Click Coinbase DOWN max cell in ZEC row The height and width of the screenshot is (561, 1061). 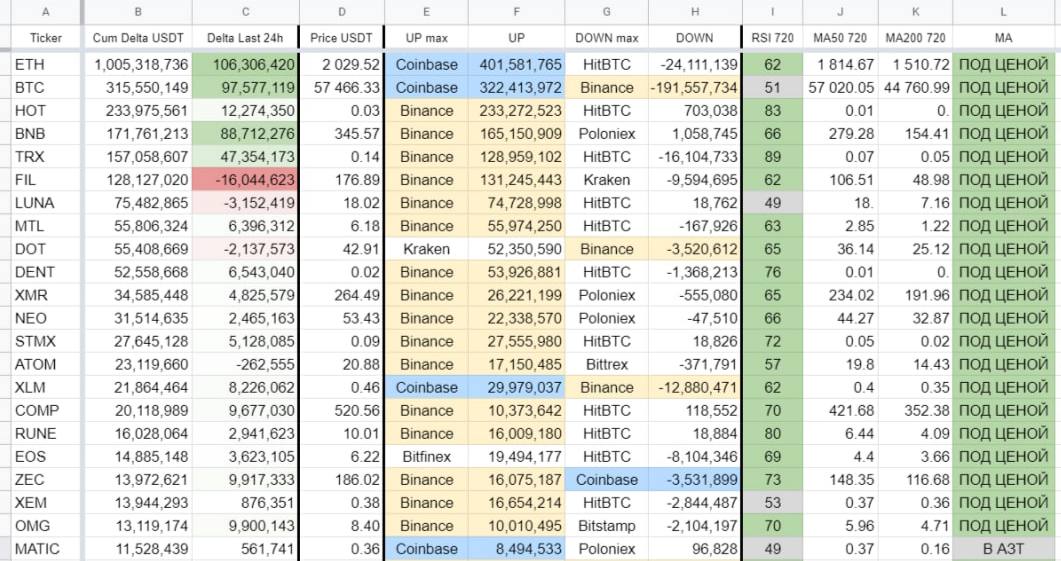(606, 480)
